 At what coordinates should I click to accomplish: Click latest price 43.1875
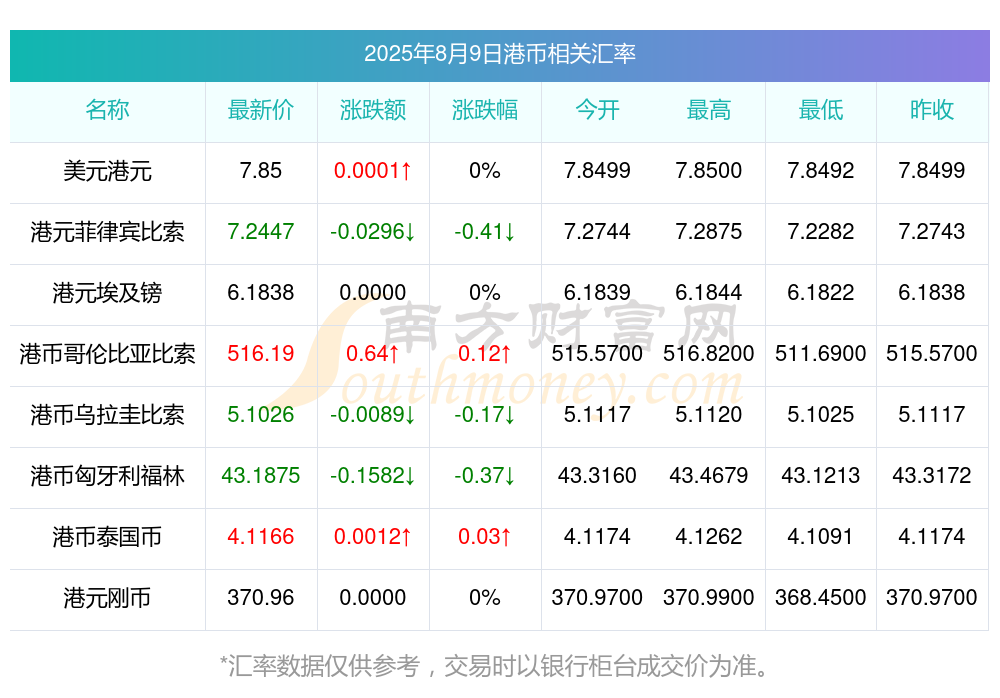[x=261, y=475]
